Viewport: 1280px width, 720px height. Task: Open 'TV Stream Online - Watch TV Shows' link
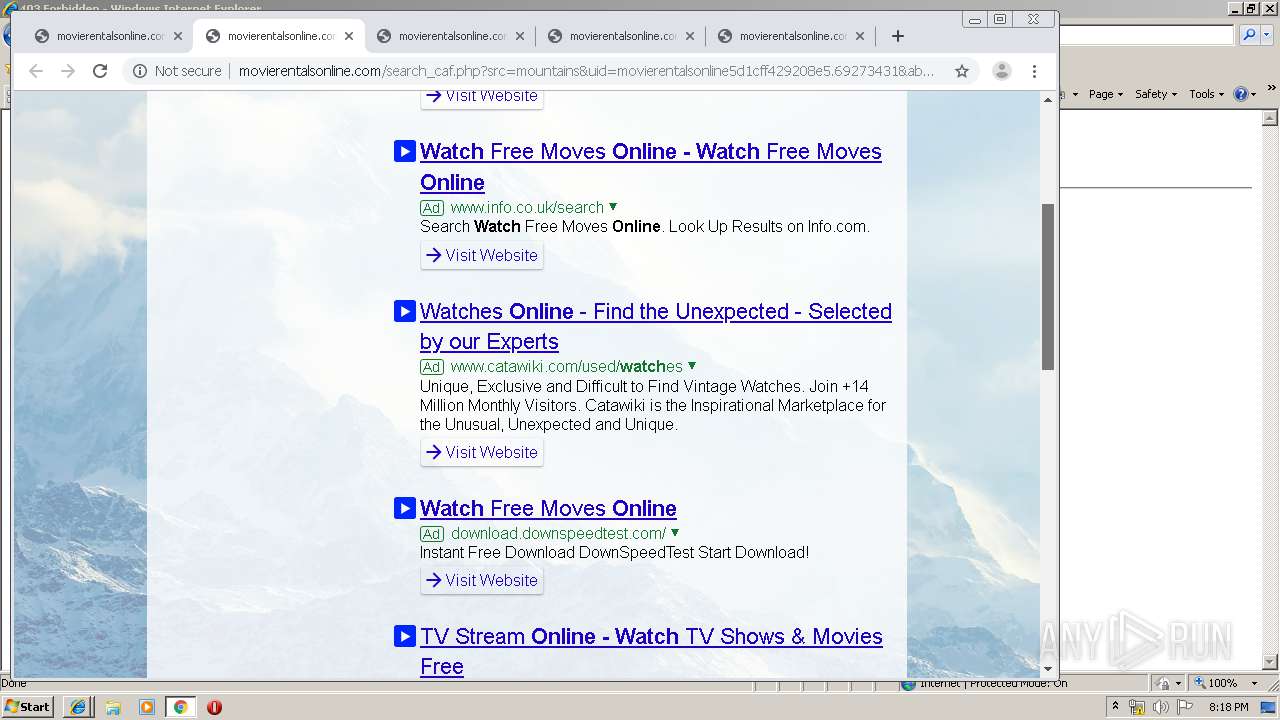(x=651, y=651)
